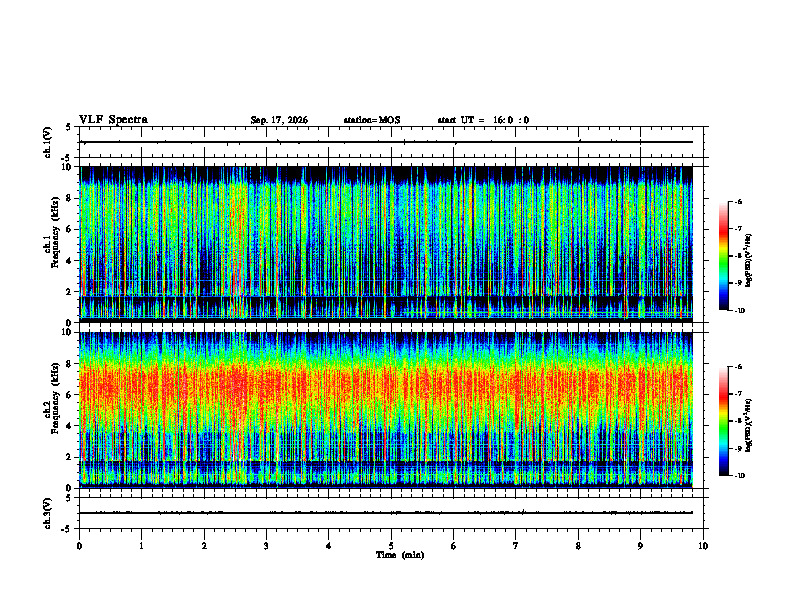Image resolution: width=792 pixels, height=612 pixels.
Task: Click the ch.1(V) axis label
Action: pos(48,142)
